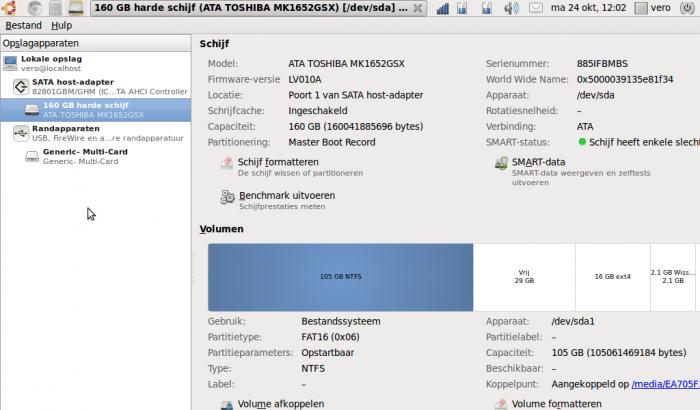
Task: Click the Verbinding value ATA
Action: 585,126
